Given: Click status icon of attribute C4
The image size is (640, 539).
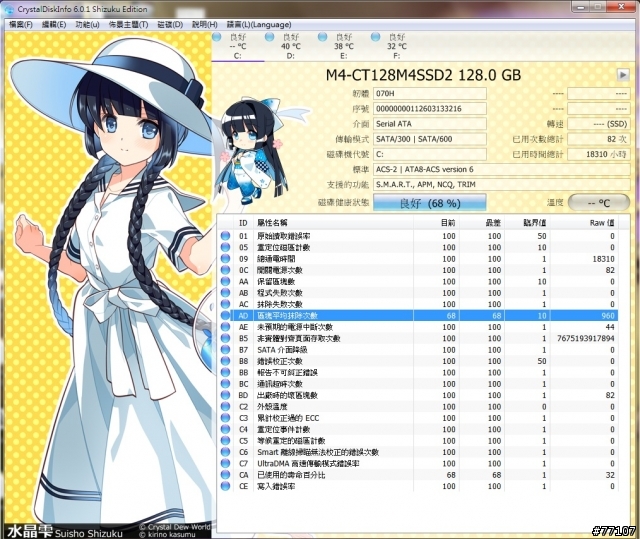Looking at the screenshot, I should pos(225,429).
